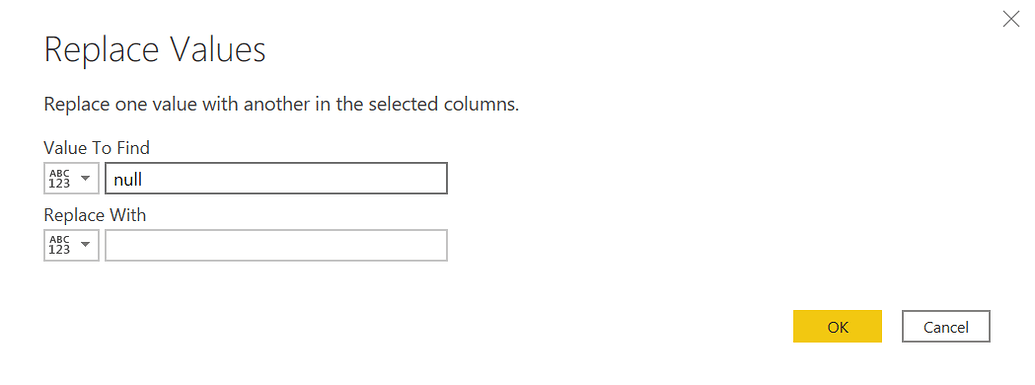Expand the Replace With type dropdown arrow
This screenshot has height=385, width=1035.
coord(85,245)
